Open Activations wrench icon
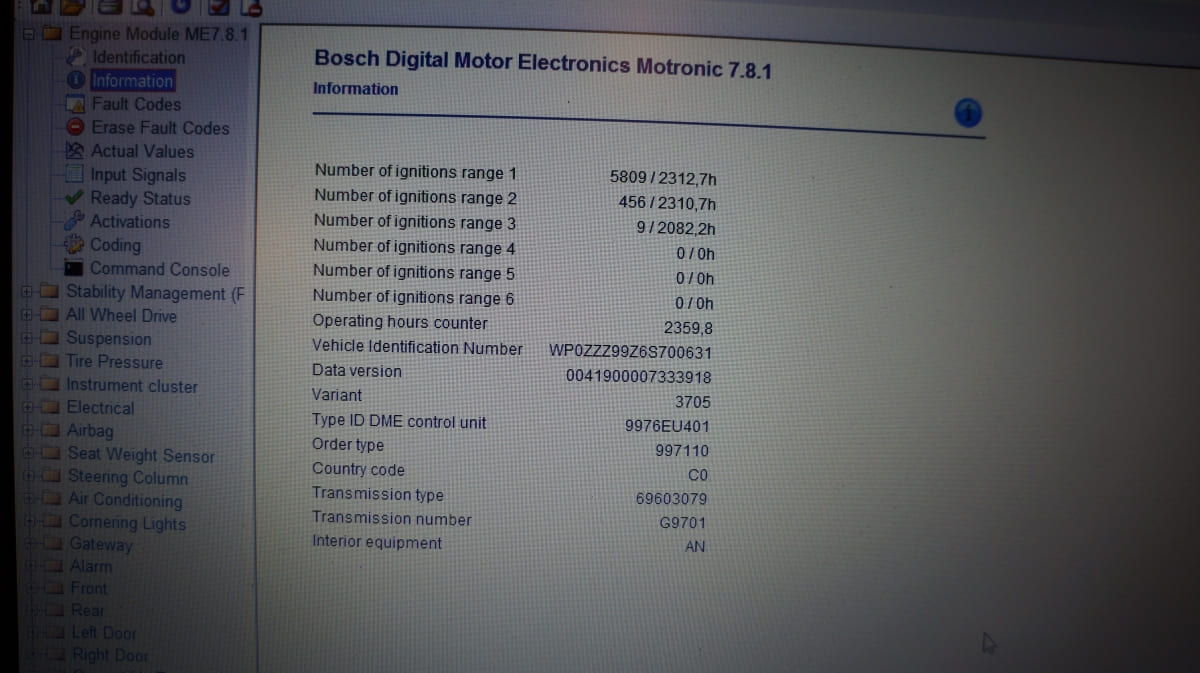The height and width of the screenshot is (673, 1200). (76, 221)
